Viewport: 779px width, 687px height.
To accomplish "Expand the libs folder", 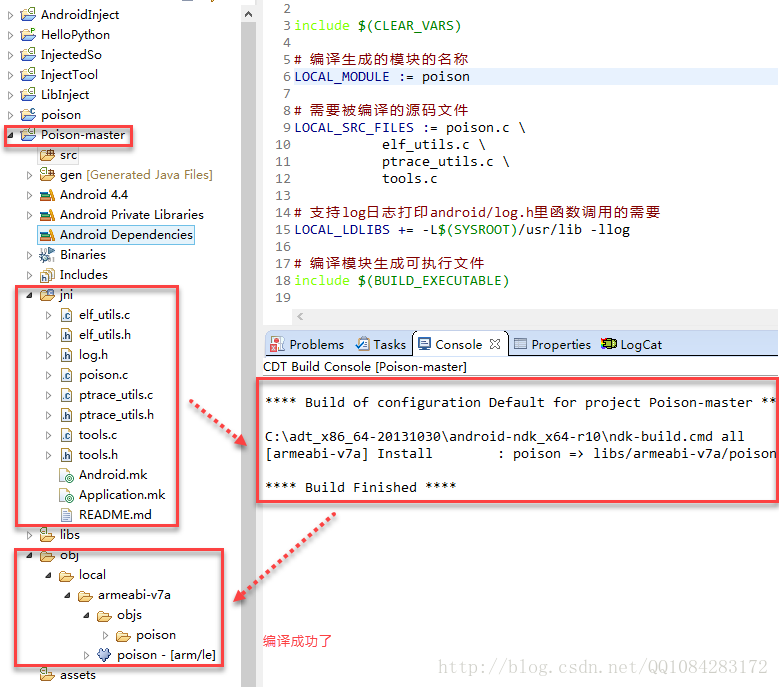I will tap(29, 535).
